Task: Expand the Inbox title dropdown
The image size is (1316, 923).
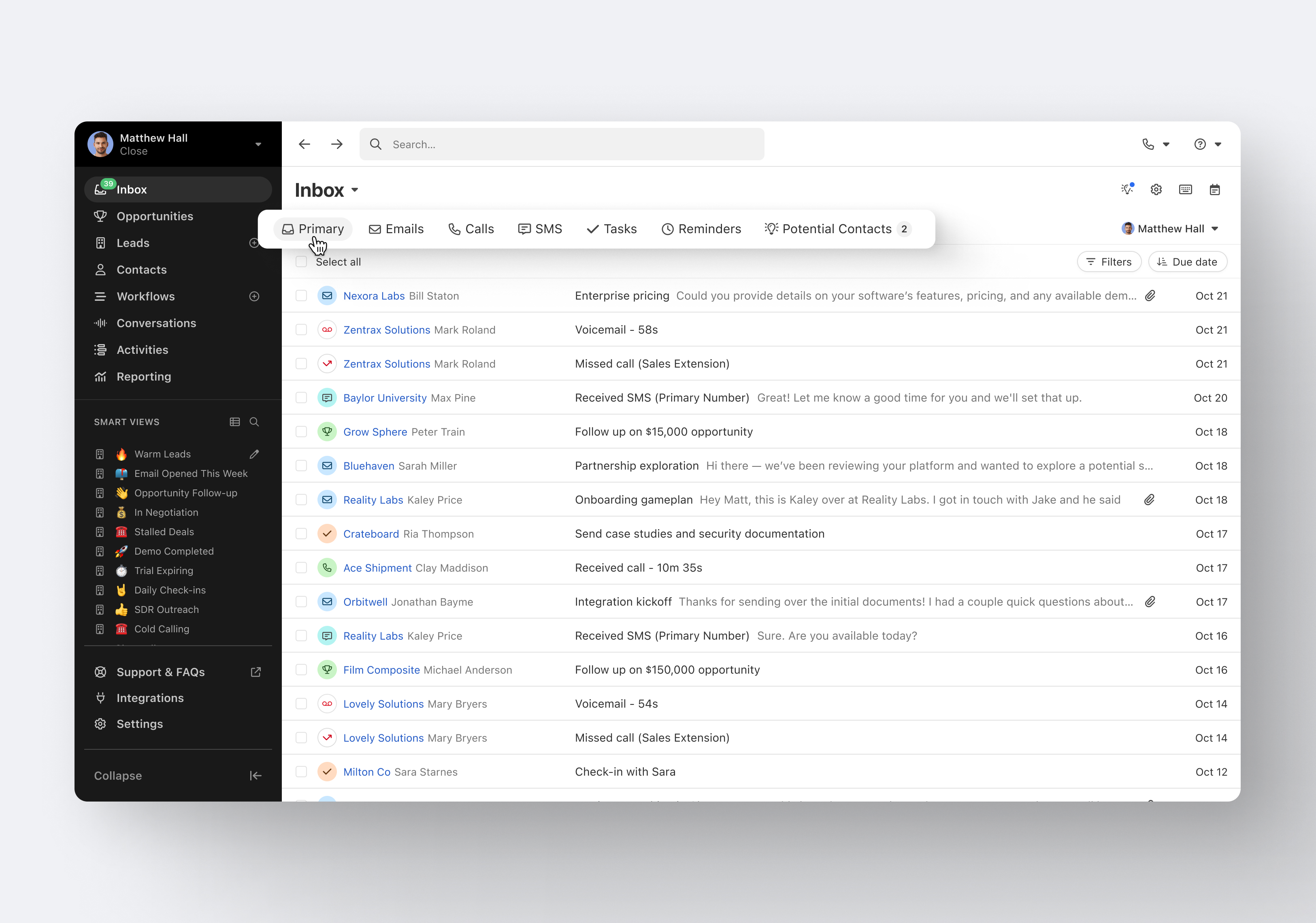Action: click(355, 190)
